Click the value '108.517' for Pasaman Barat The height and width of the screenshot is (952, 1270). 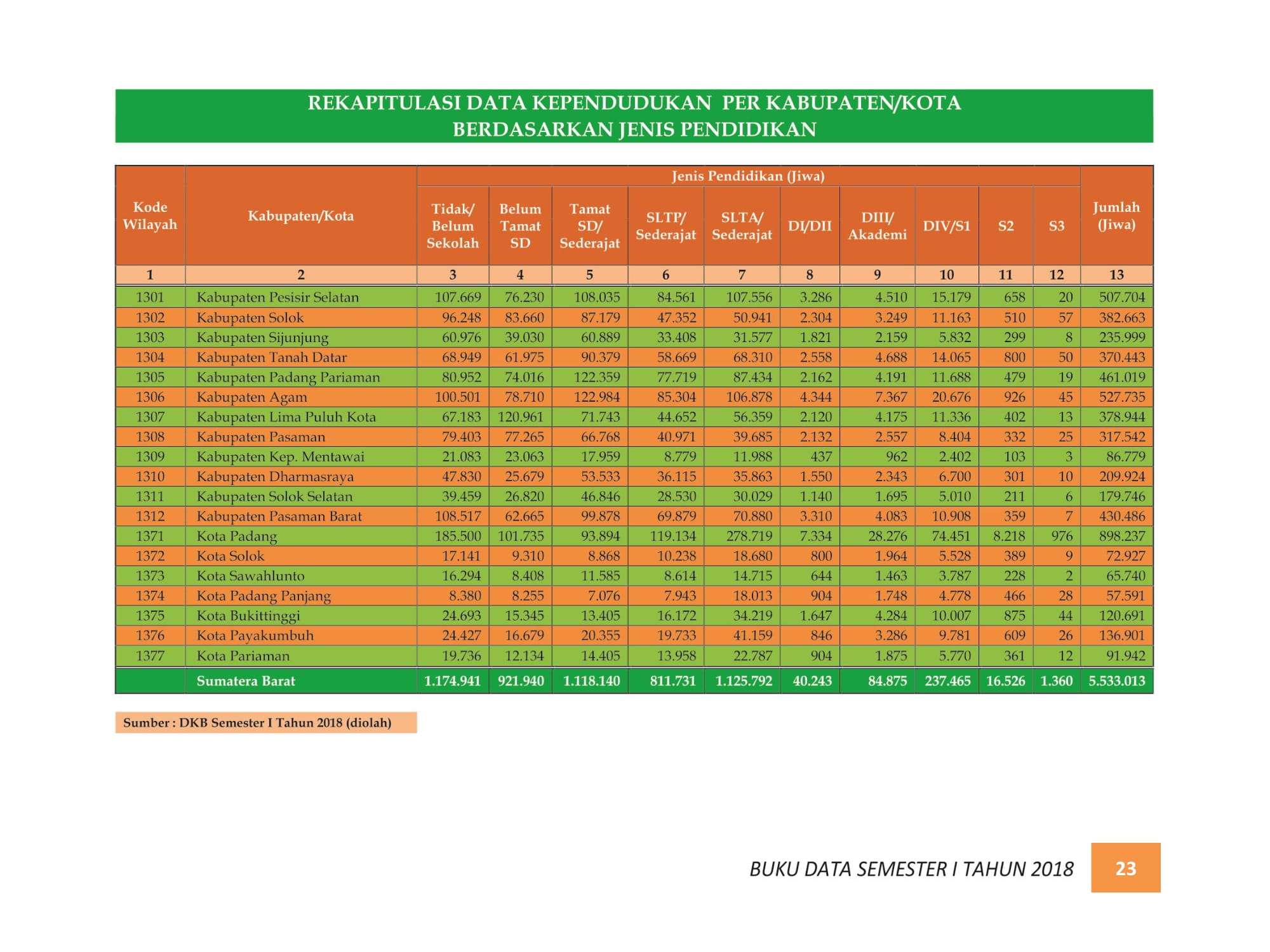pyautogui.click(x=458, y=516)
